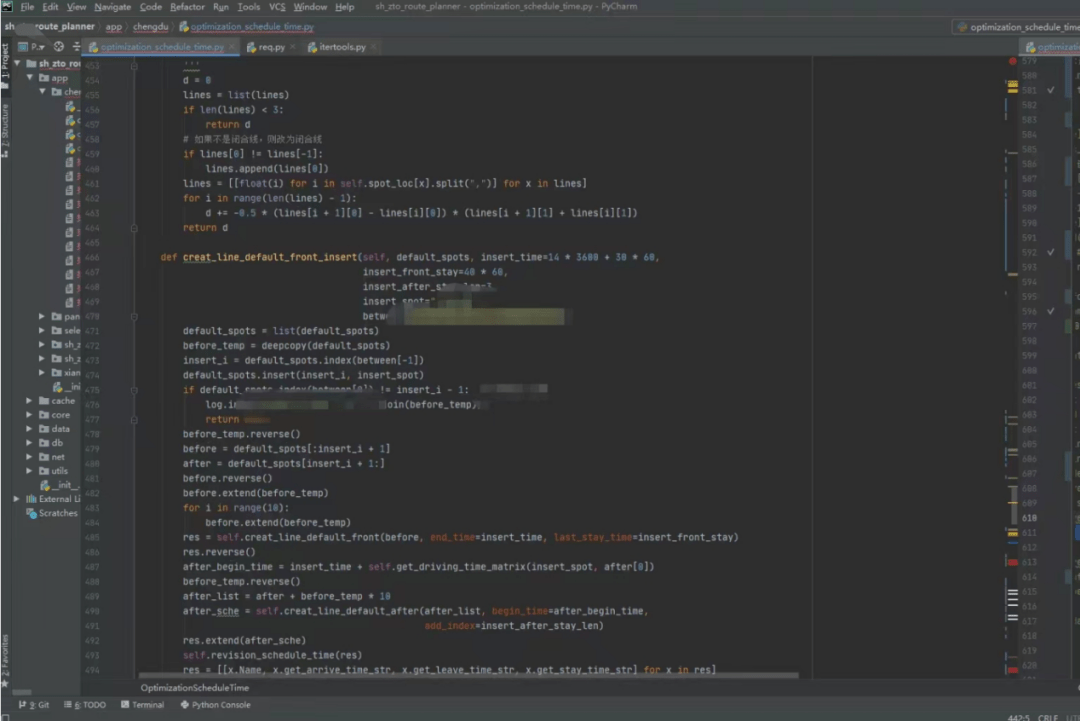
Task: Close the itertools.py tab
Action: [x=373, y=47]
